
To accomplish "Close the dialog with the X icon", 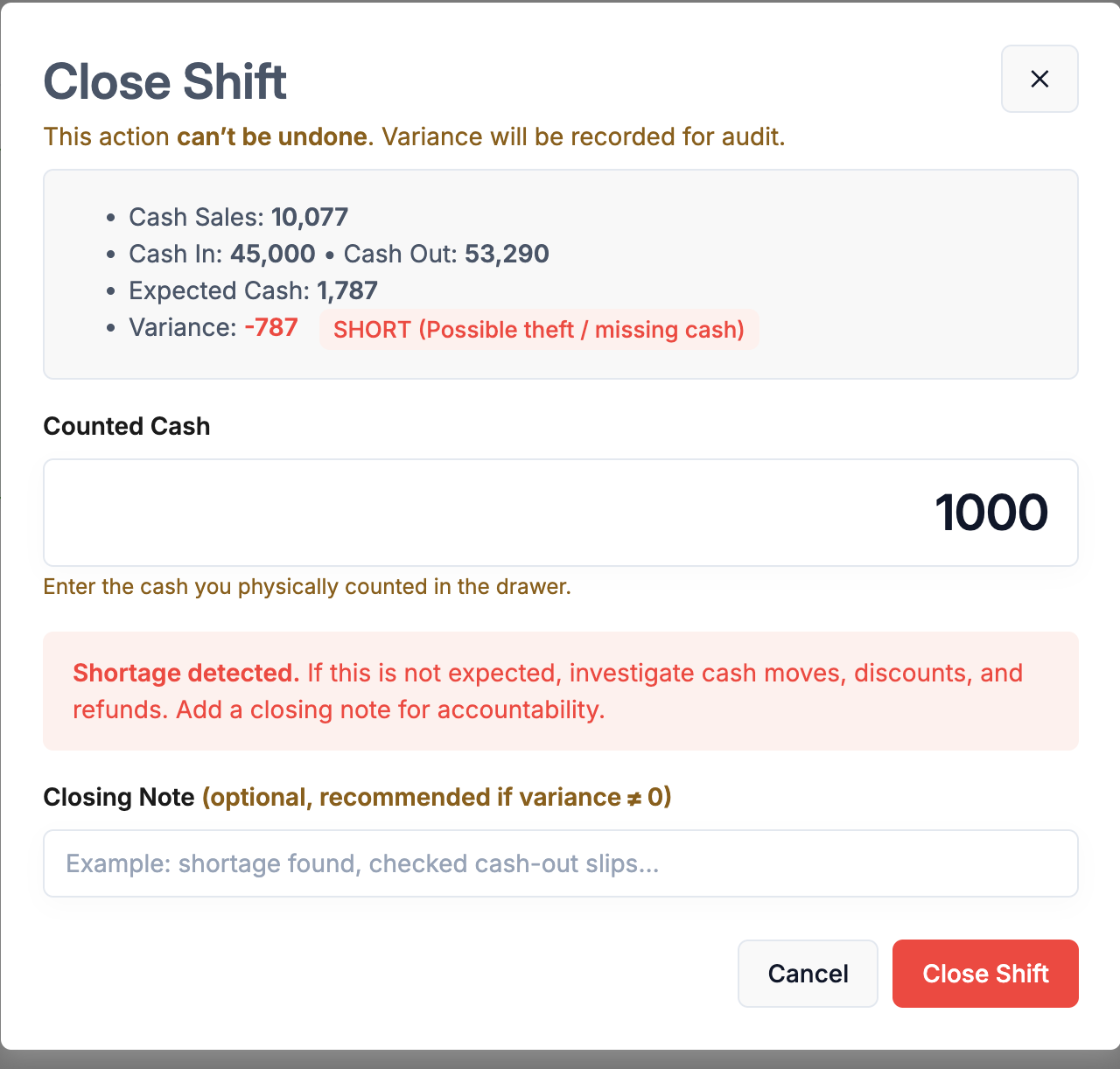I will coord(1039,79).
